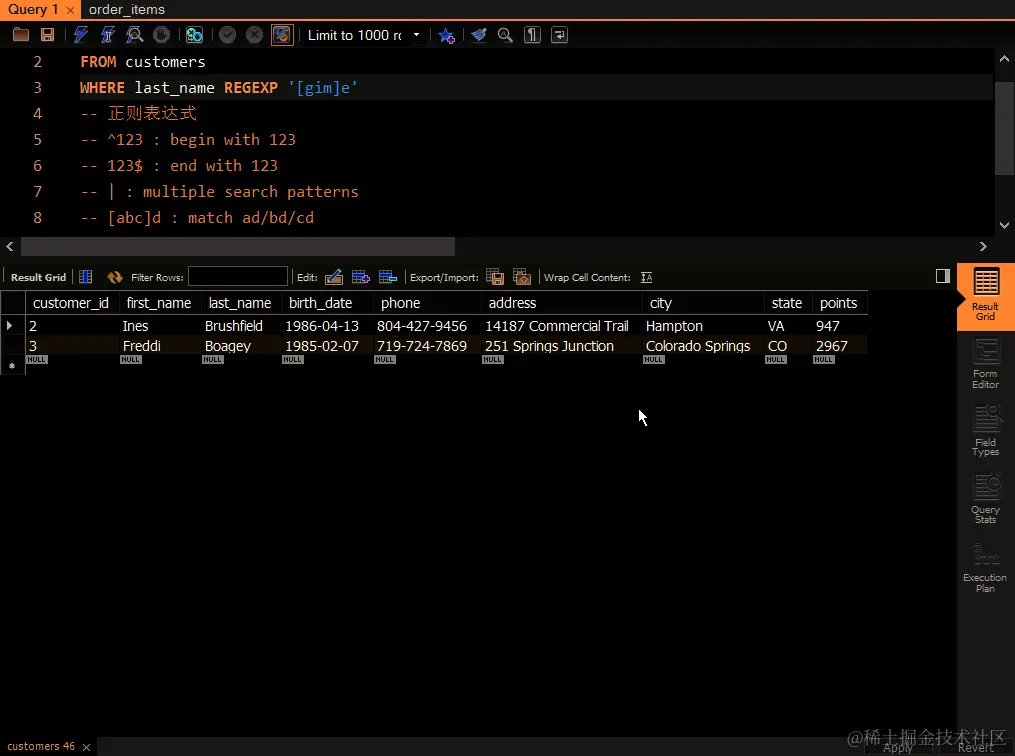Delete selected rows icon

click(388, 277)
